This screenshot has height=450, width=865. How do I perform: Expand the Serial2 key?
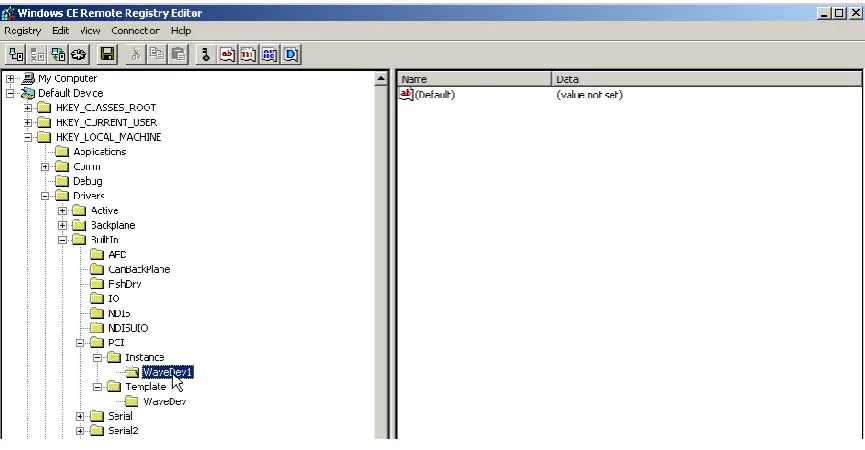point(80,431)
